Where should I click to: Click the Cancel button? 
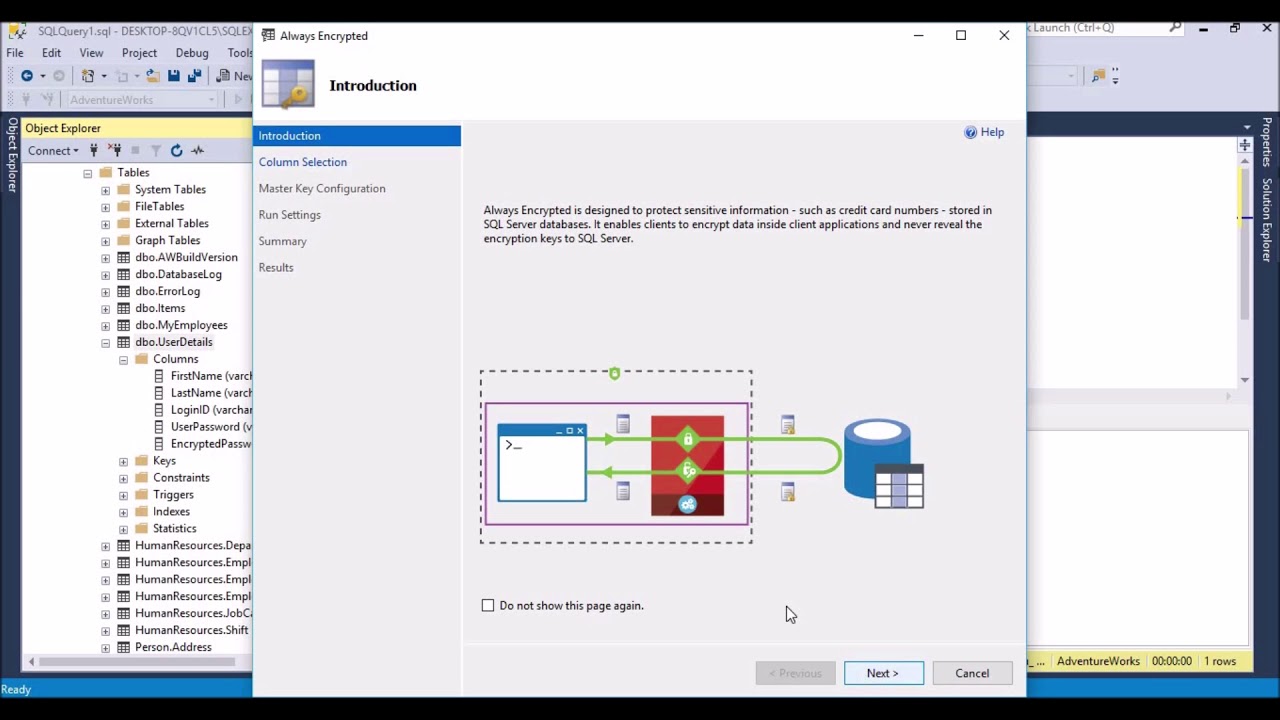[972, 673]
